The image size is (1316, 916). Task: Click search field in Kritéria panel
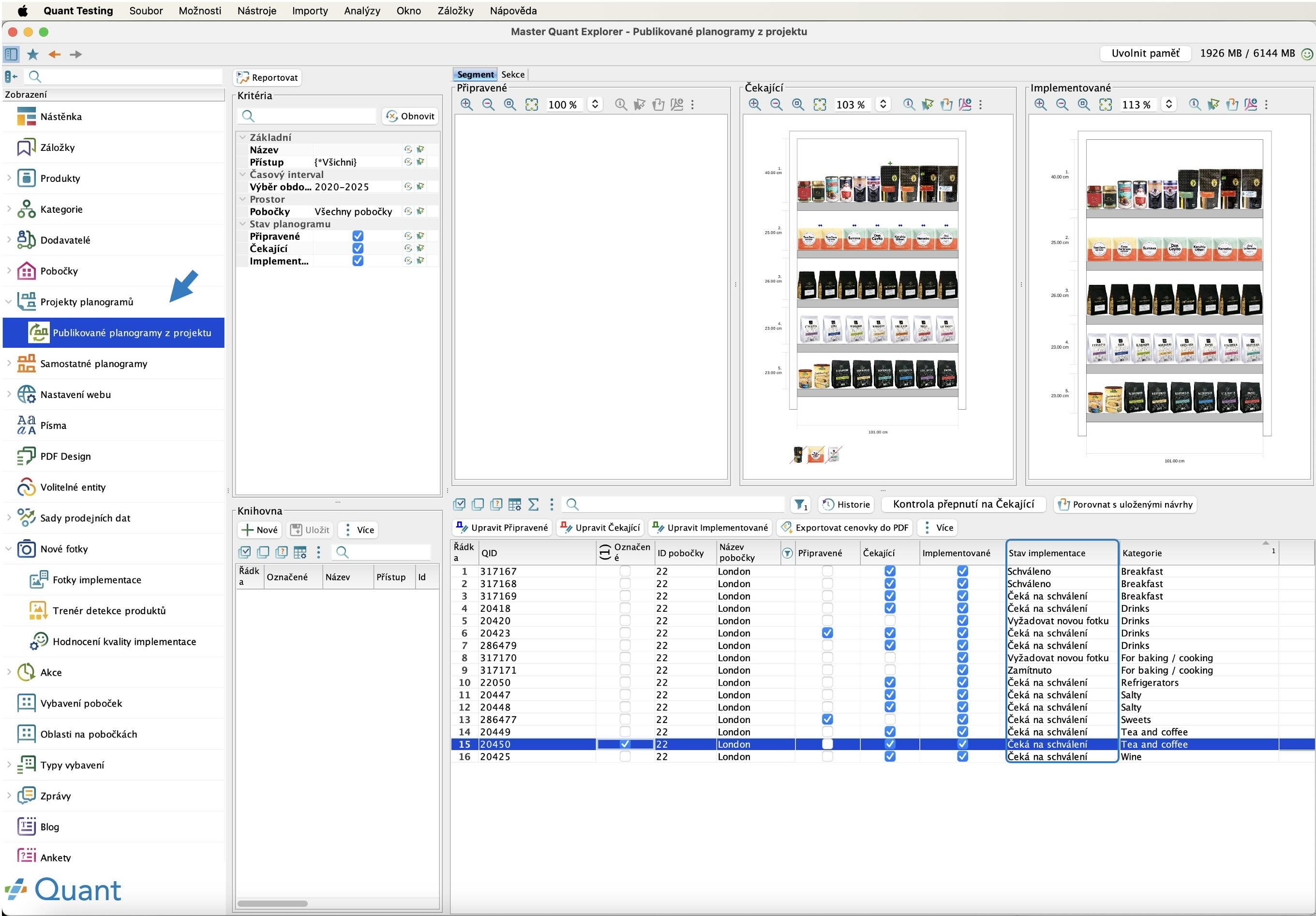point(307,116)
